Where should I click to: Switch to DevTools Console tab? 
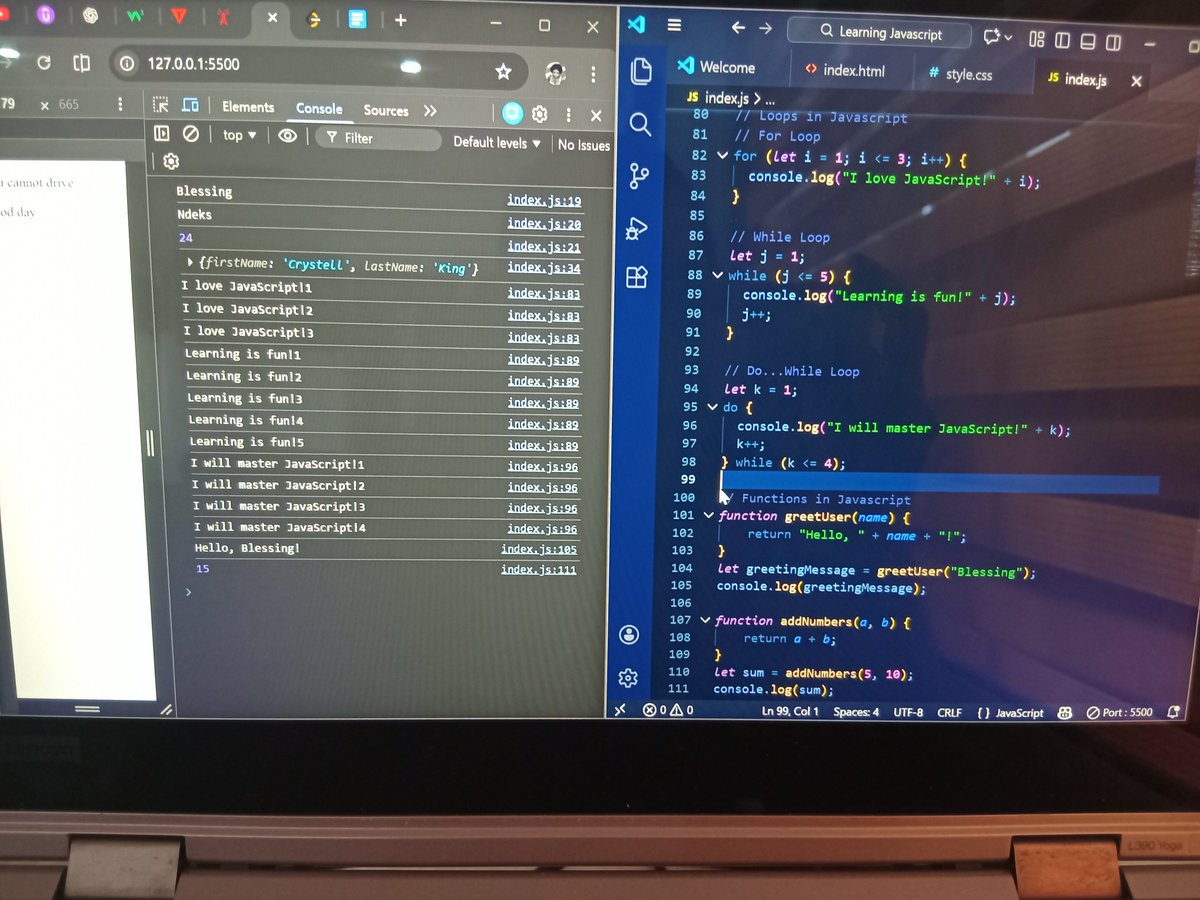(319, 109)
